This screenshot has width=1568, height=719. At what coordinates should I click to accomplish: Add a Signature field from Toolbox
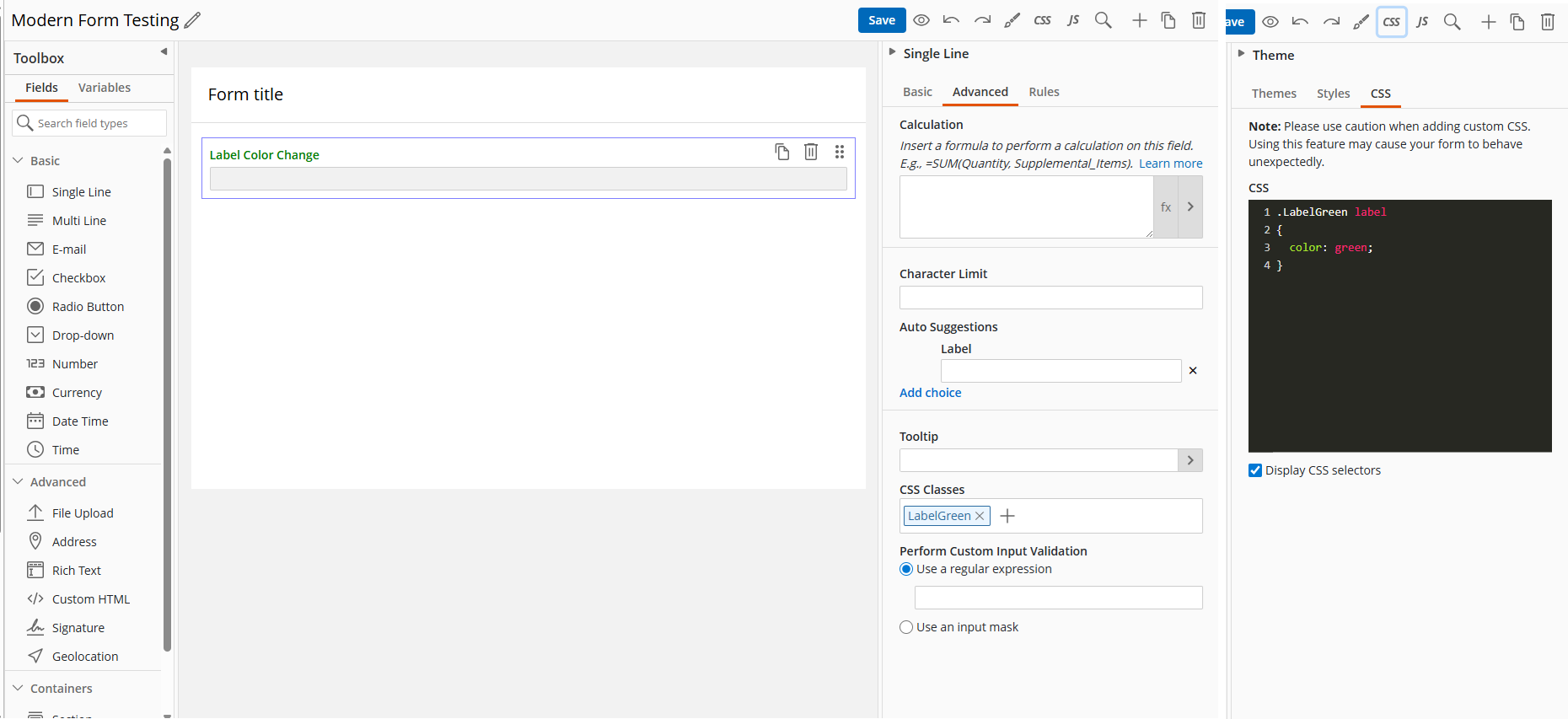78,628
